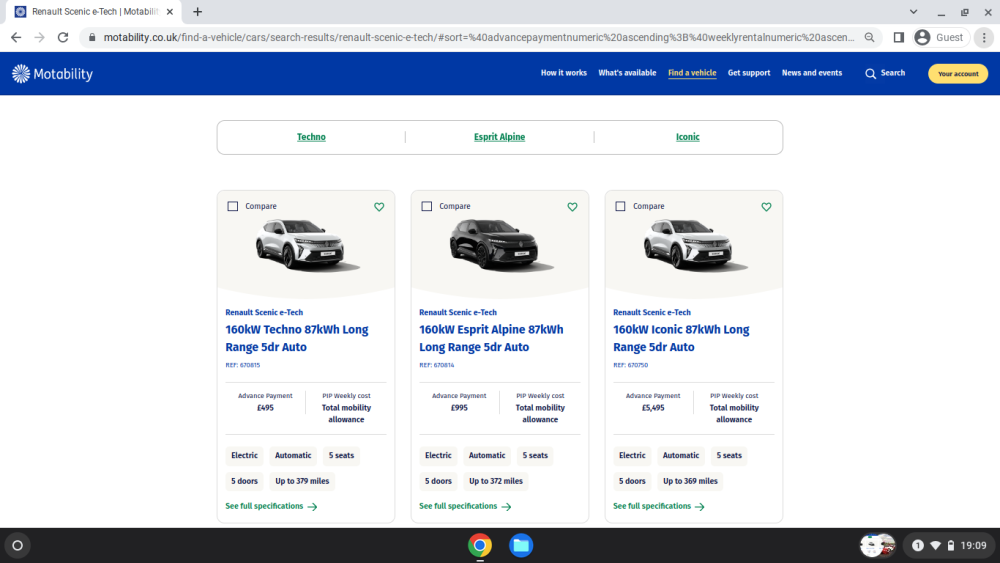Image resolution: width=1000 pixels, height=563 pixels.
Task: Click REF: 670815 text
Action: click(x=243, y=365)
